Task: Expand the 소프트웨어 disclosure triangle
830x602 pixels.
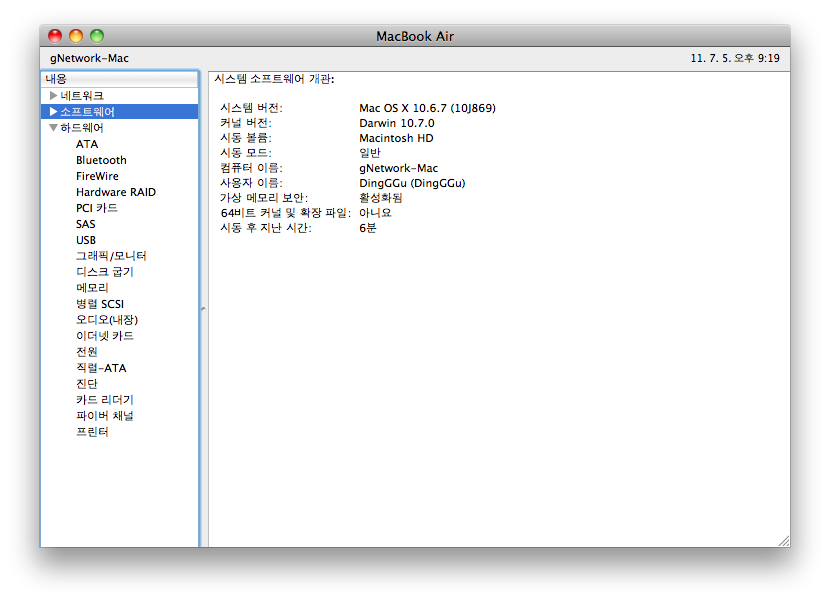Action: (53, 112)
